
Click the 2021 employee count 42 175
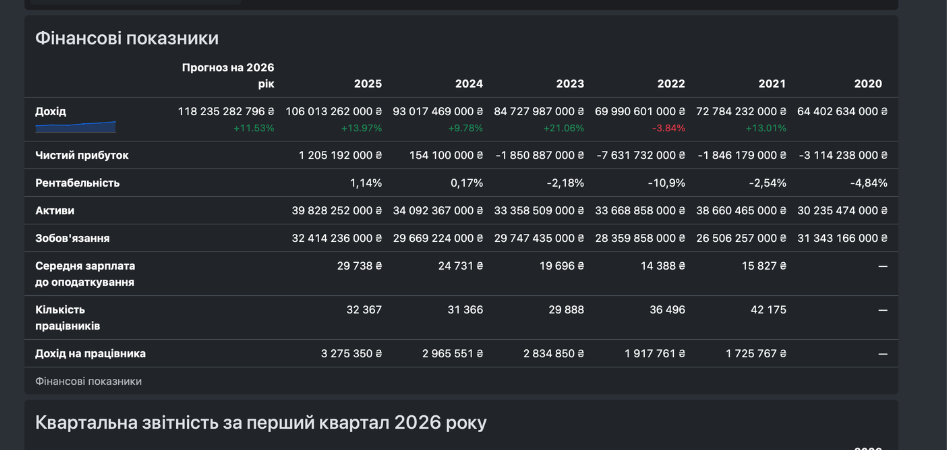point(767,310)
